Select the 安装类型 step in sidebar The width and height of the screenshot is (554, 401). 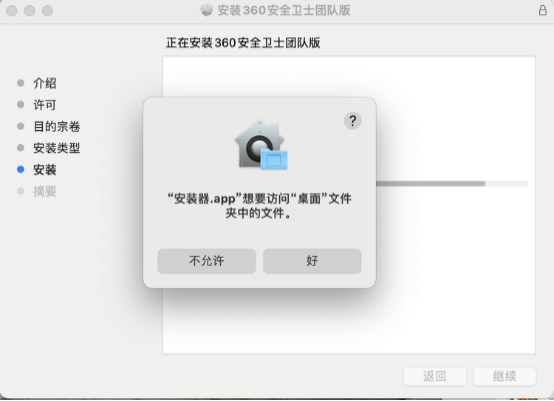57,148
